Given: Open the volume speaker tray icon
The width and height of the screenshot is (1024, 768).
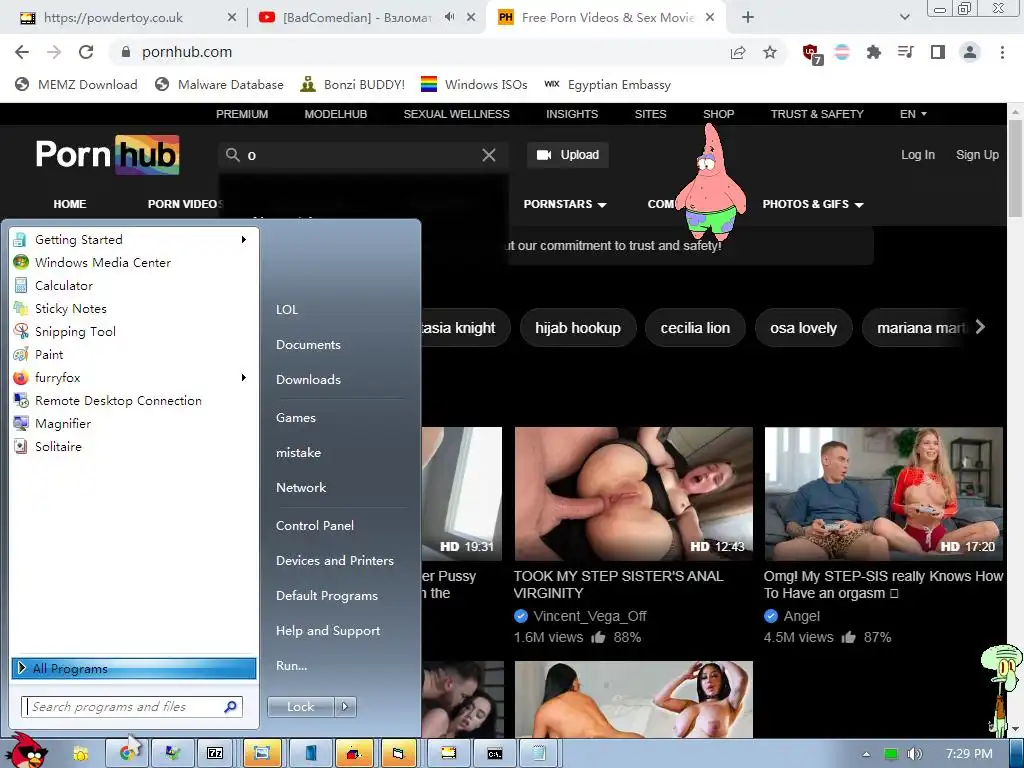Looking at the screenshot, I should point(914,754).
